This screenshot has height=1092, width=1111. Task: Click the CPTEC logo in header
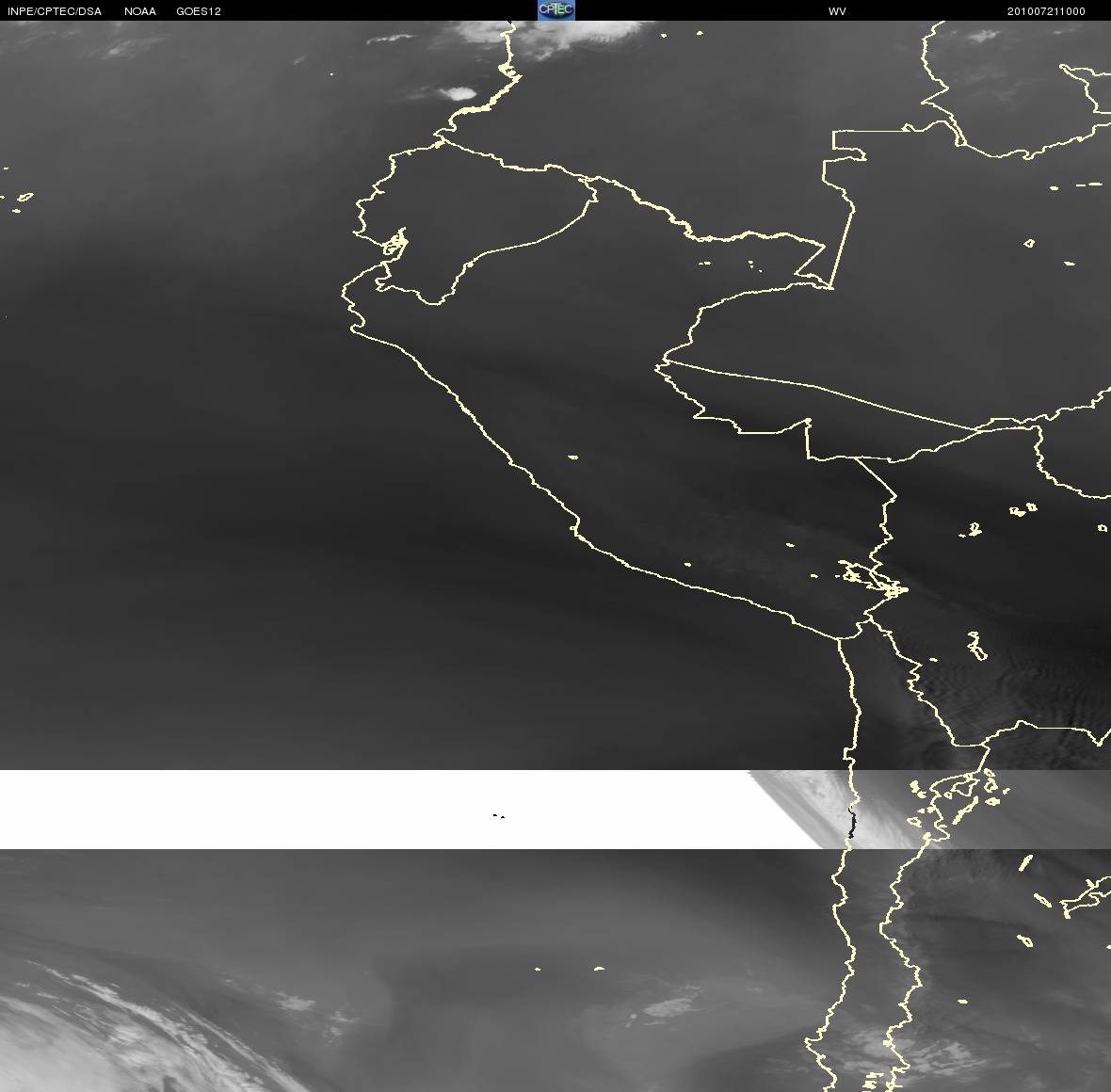[555, 10]
